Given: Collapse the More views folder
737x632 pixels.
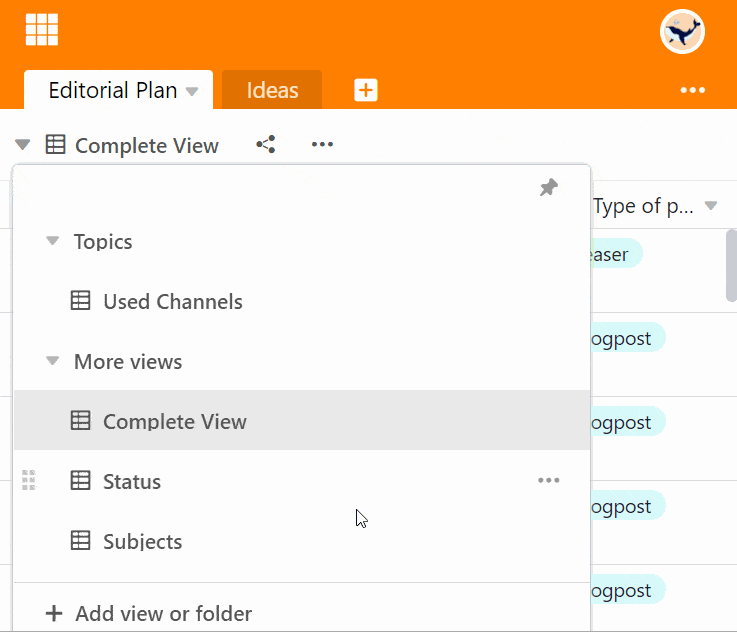Looking at the screenshot, I should pos(52,362).
